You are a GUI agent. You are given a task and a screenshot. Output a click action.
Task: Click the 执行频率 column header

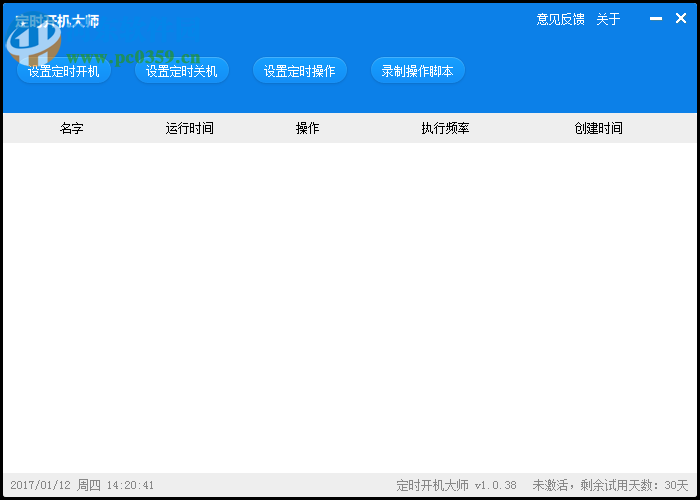[x=445, y=129]
